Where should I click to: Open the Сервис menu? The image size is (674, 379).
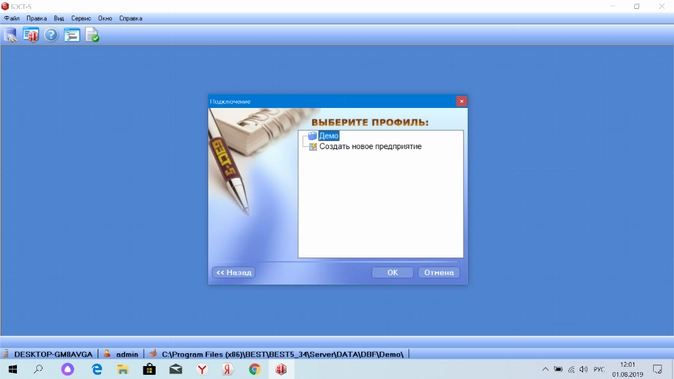(x=81, y=18)
